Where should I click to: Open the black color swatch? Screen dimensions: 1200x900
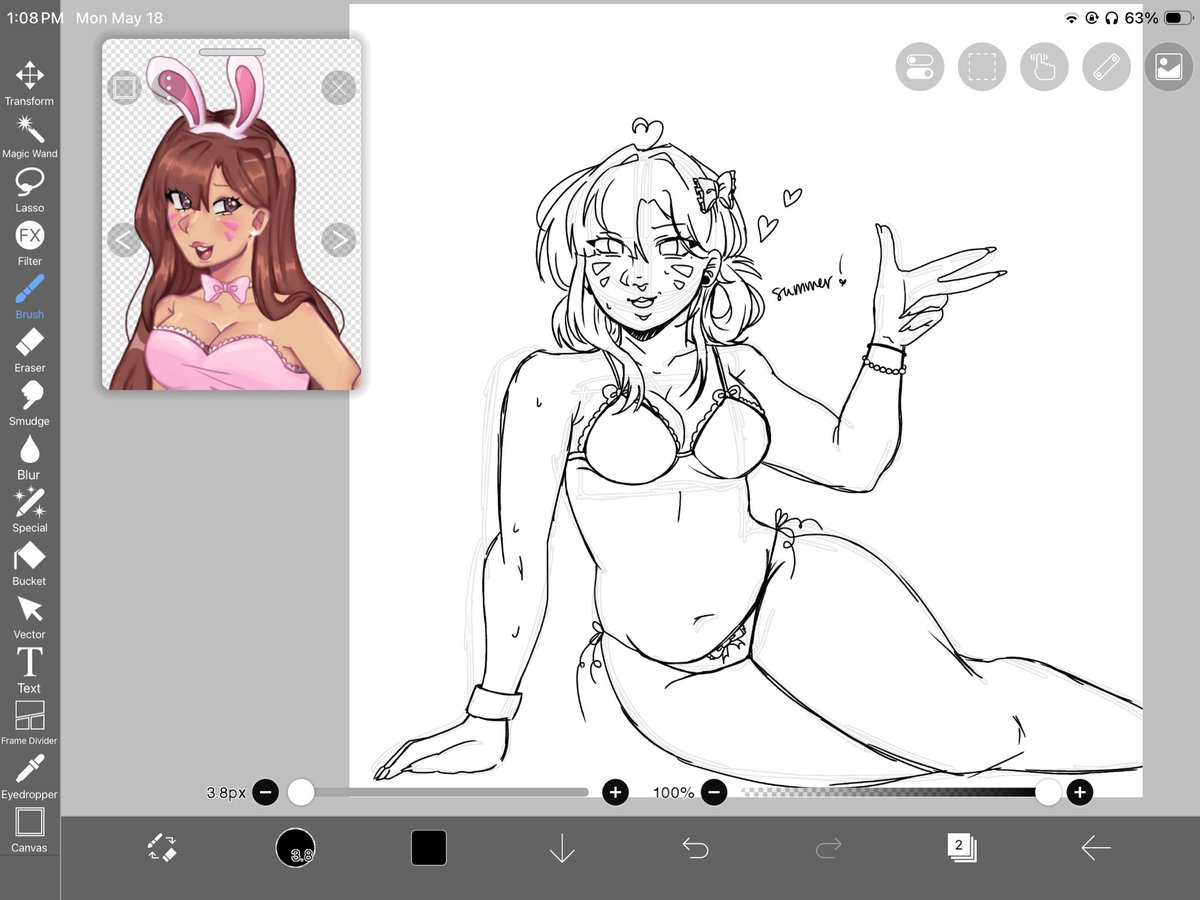pyautogui.click(x=429, y=848)
